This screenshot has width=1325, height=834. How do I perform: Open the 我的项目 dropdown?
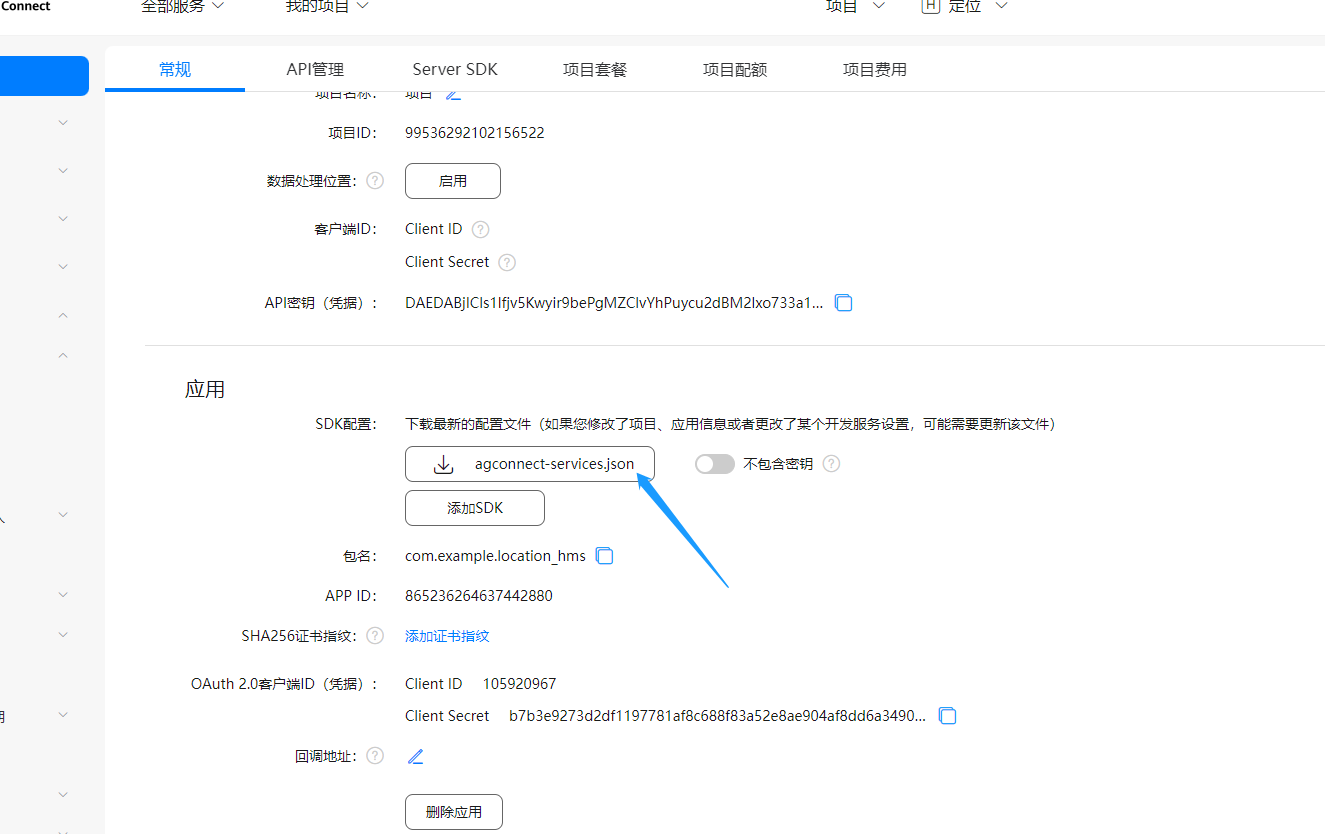pyautogui.click(x=328, y=6)
